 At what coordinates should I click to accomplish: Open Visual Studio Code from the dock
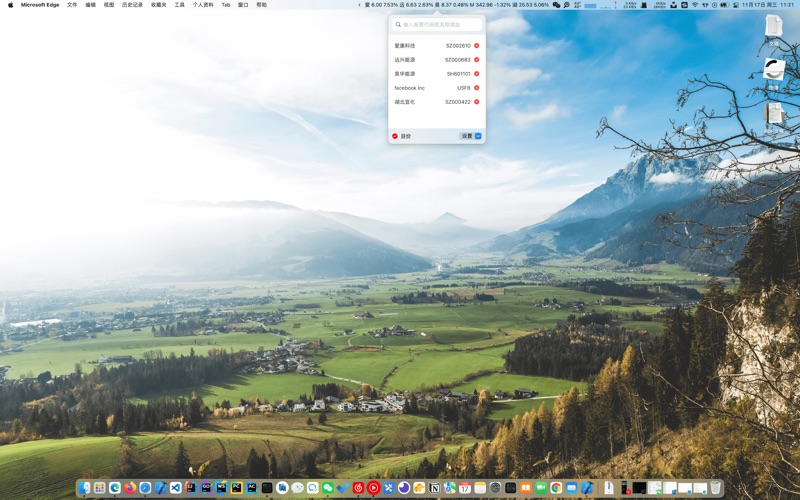(176, 488)
